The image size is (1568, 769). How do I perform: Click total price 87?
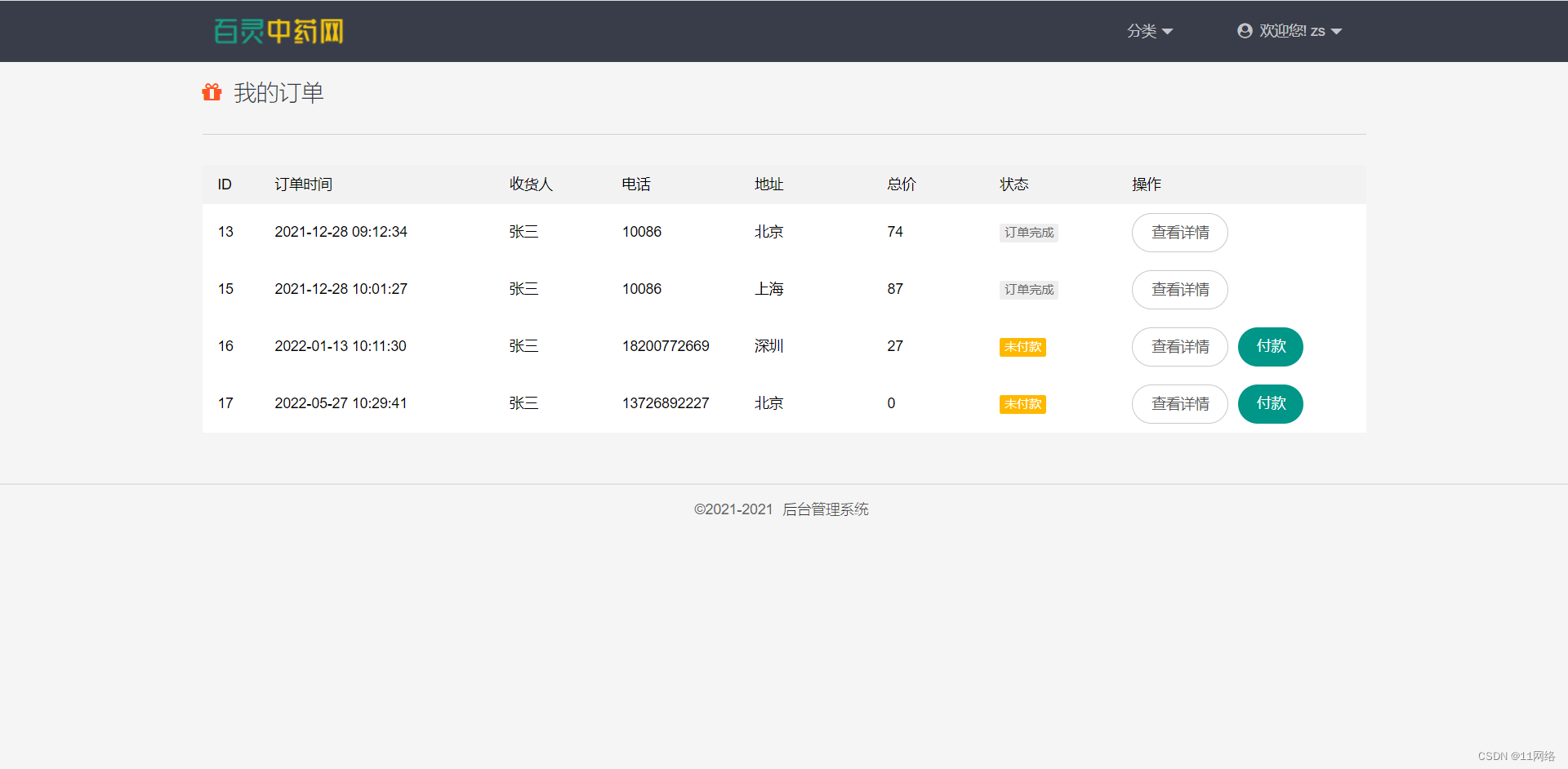point(895,289)
